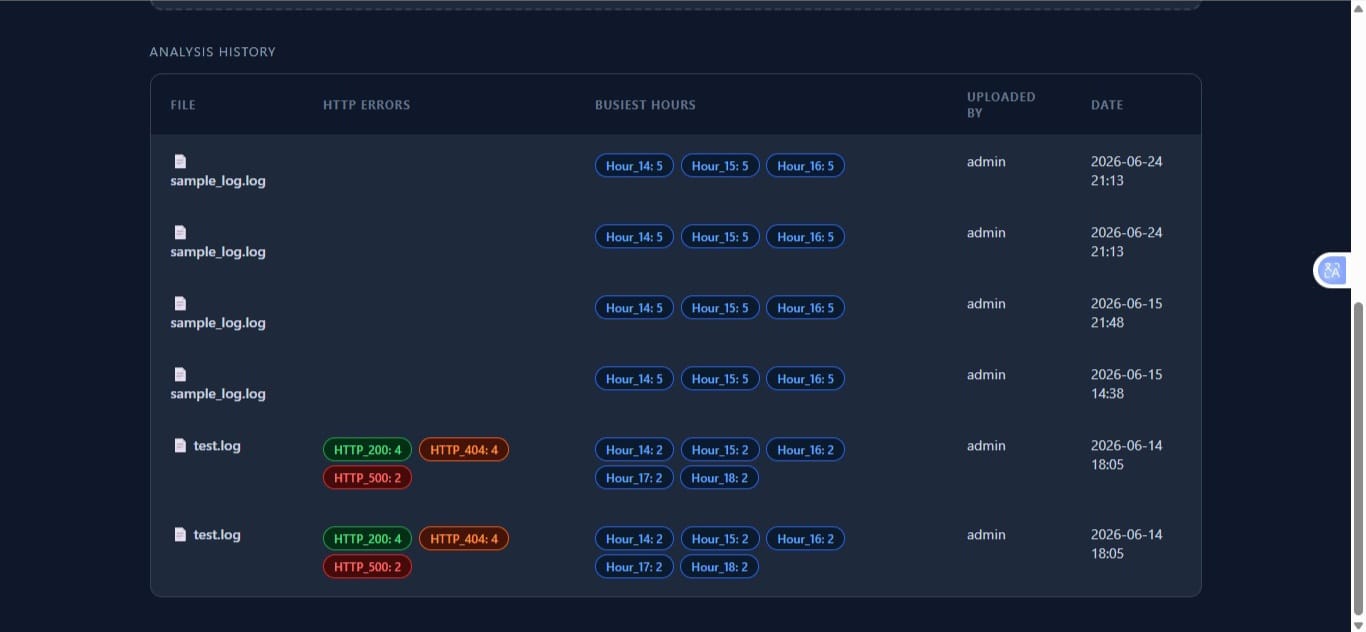
Task: Click admin uploader in the 21:48 row
Action: pyautogui.click(x=986, y=304)
